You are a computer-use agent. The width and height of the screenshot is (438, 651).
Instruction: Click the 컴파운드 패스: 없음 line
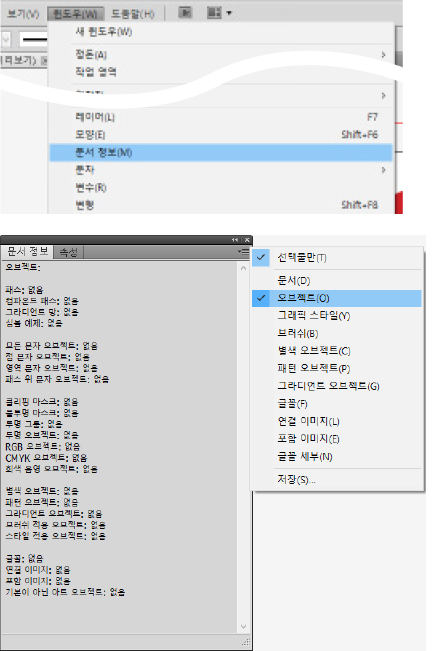tap(42, 301)
